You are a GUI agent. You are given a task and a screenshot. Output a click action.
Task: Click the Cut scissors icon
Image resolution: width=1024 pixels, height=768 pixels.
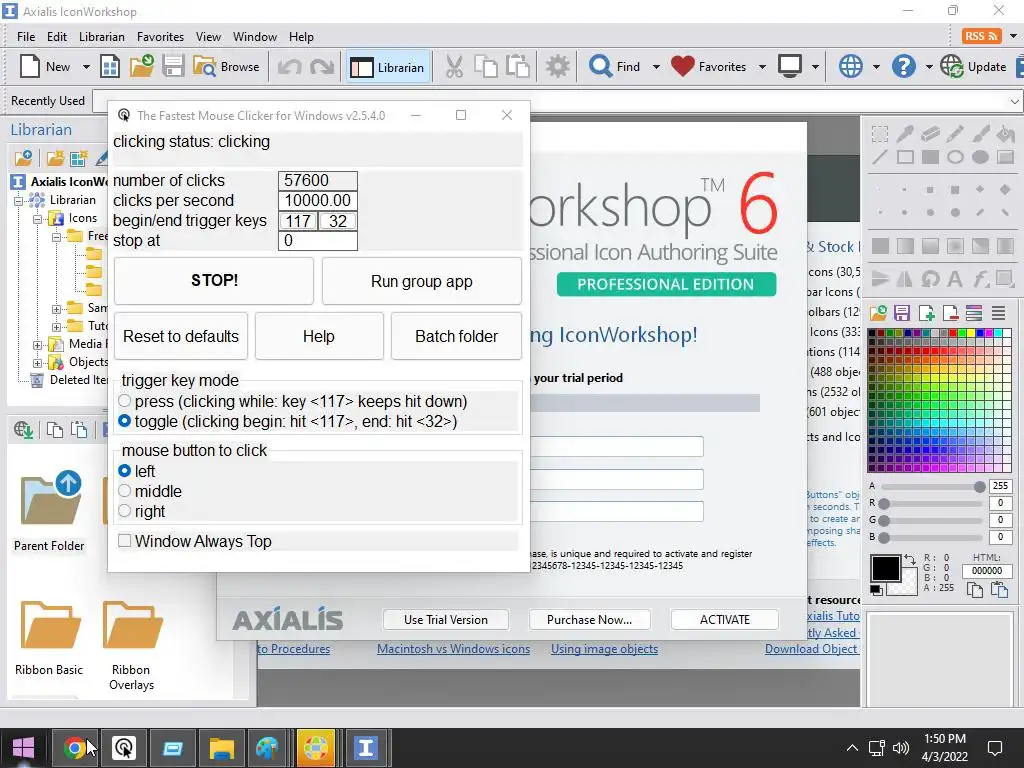454,67
